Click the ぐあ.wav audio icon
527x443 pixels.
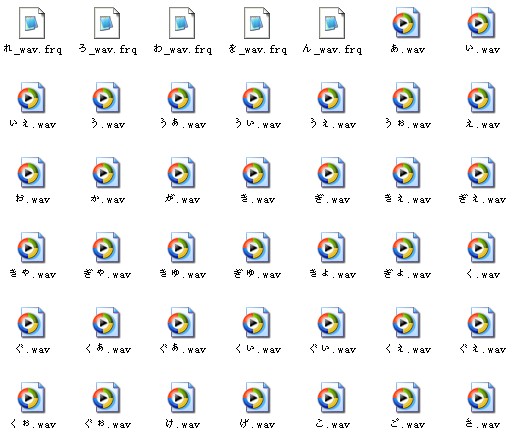(181, 322)
